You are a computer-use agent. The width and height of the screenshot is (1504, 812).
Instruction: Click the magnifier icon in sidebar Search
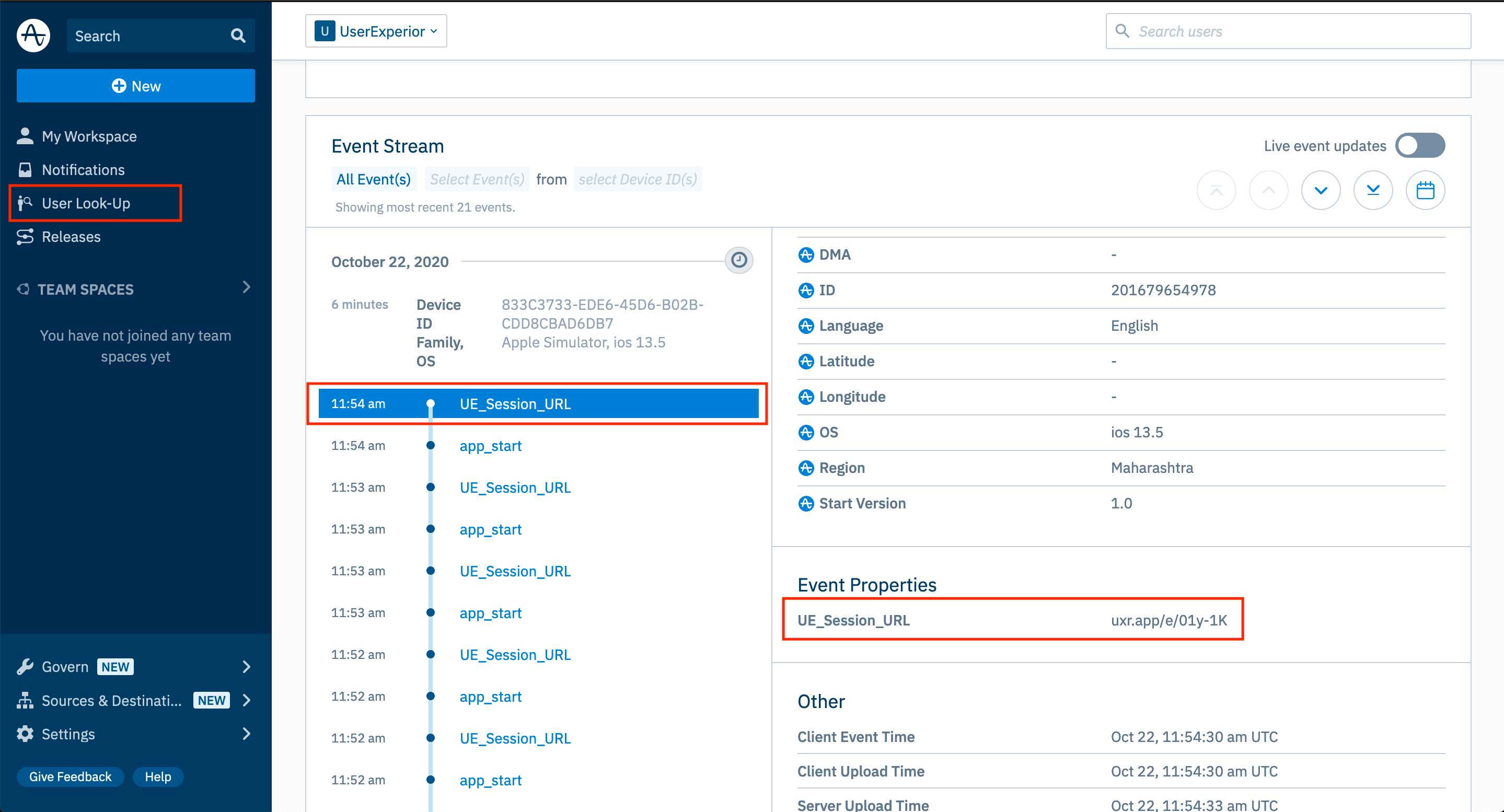(238, 36)
